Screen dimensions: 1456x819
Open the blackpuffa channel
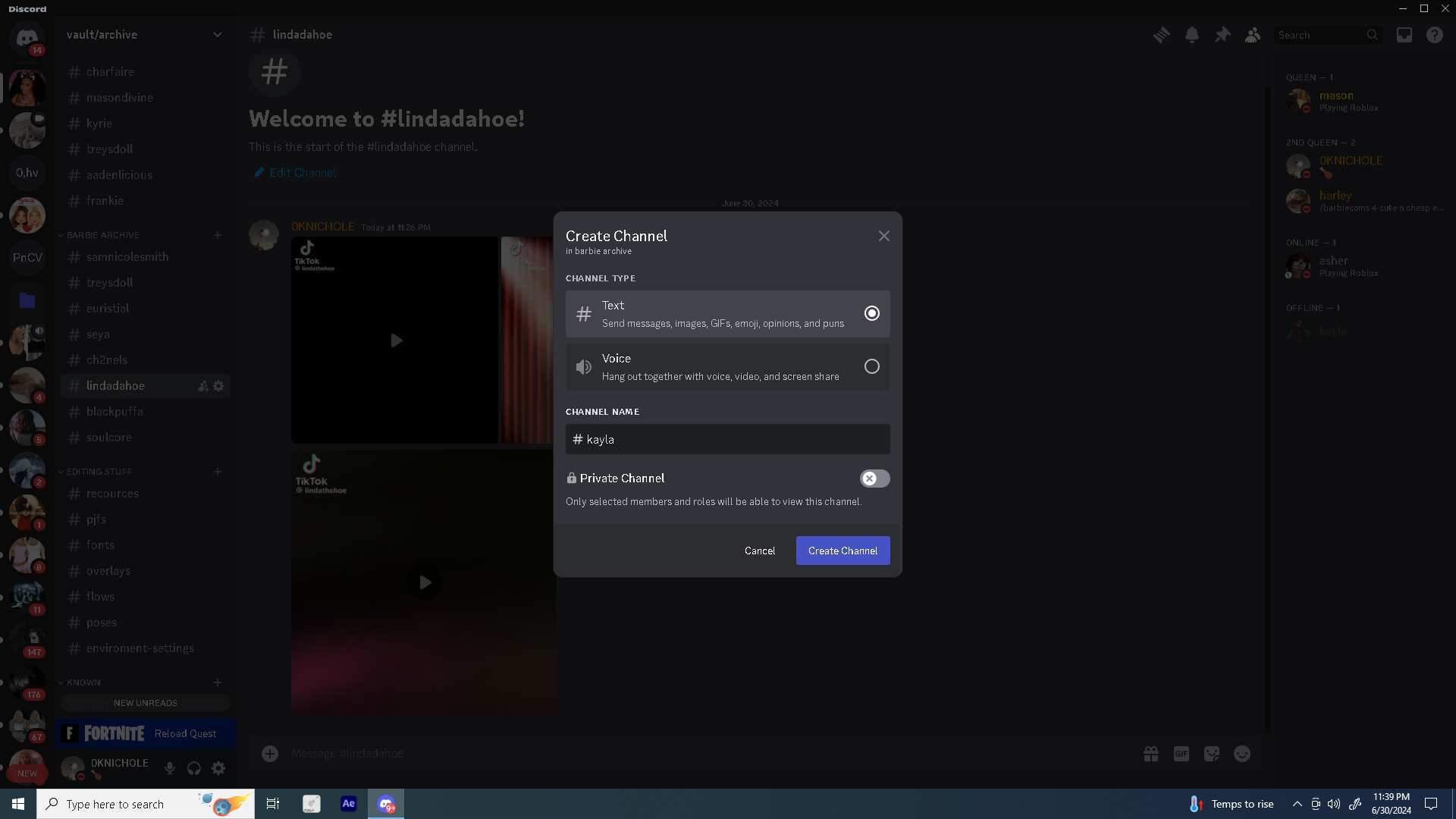point(146,412)
